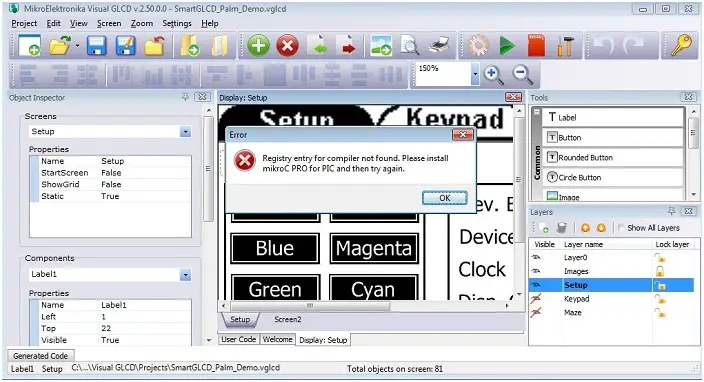Image resolution: width=704 pixels, height=382 pixels.
Task: Click OK in the Error dialog
Action: click(444, 198)
